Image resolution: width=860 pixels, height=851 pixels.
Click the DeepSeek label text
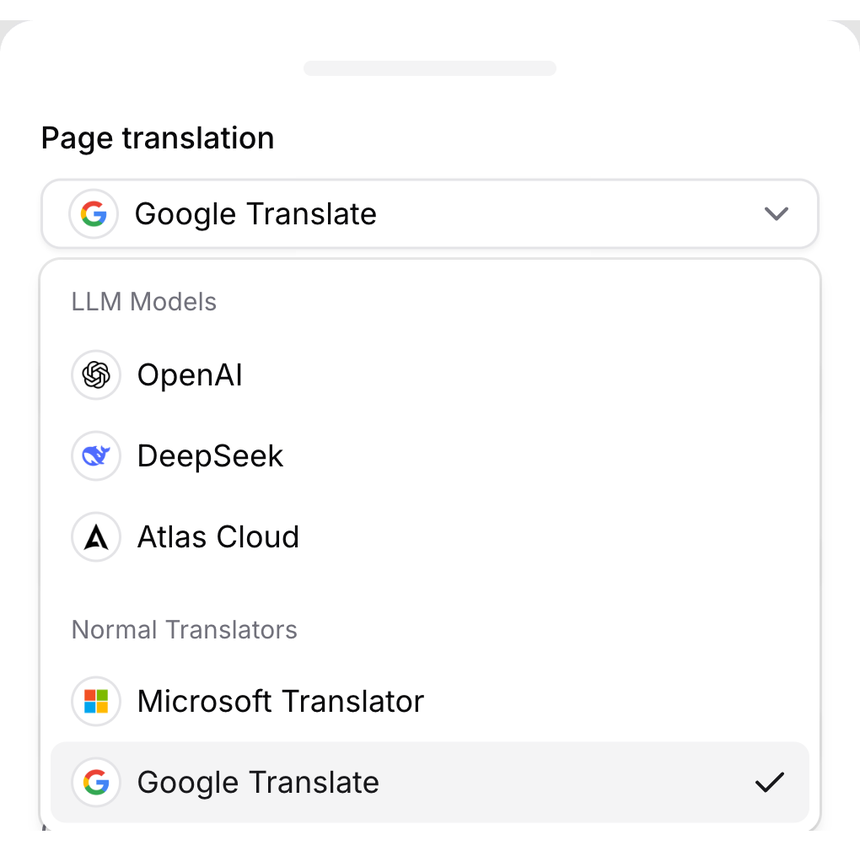click(210, 456)
